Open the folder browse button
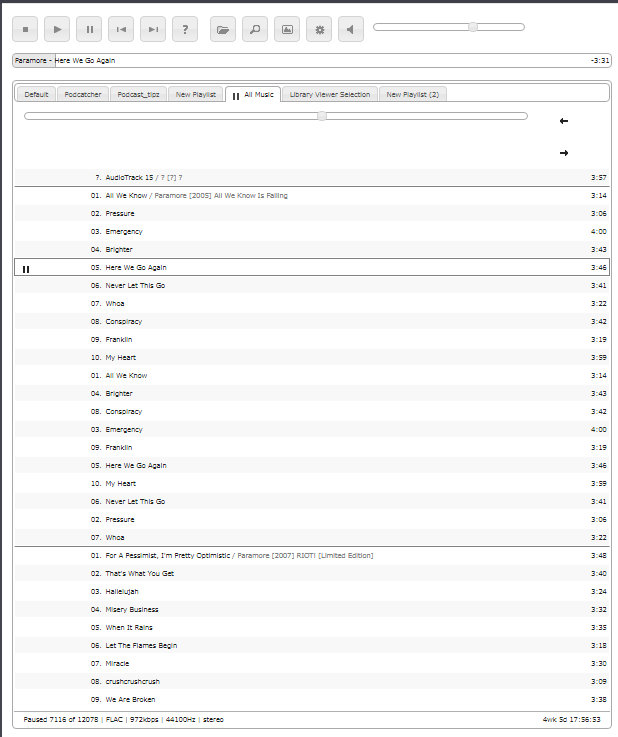The height and width of the screenshot is (737, 618). [x=223, y=29]
